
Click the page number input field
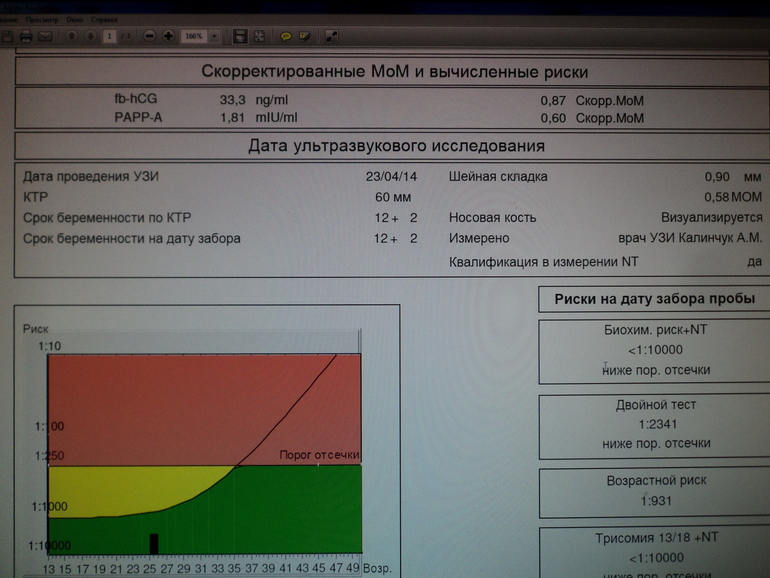click(109, 37)
